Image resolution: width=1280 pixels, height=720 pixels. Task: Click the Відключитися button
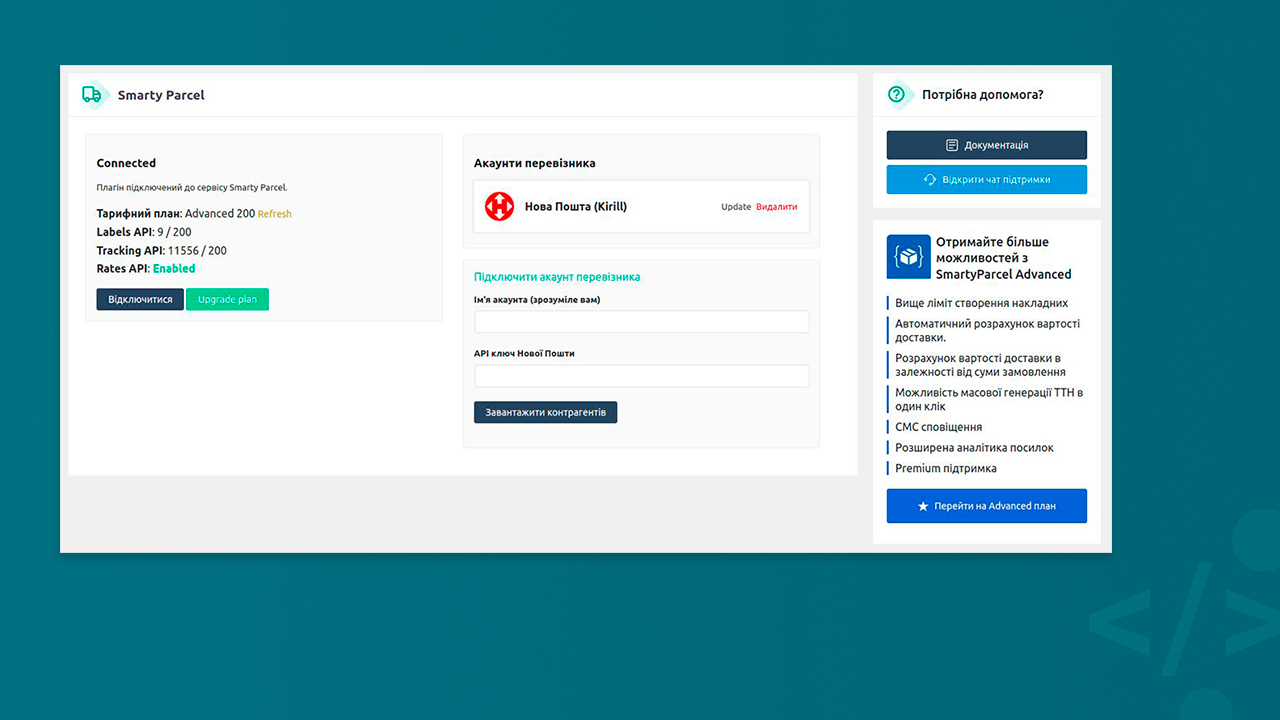click(140, 299)
